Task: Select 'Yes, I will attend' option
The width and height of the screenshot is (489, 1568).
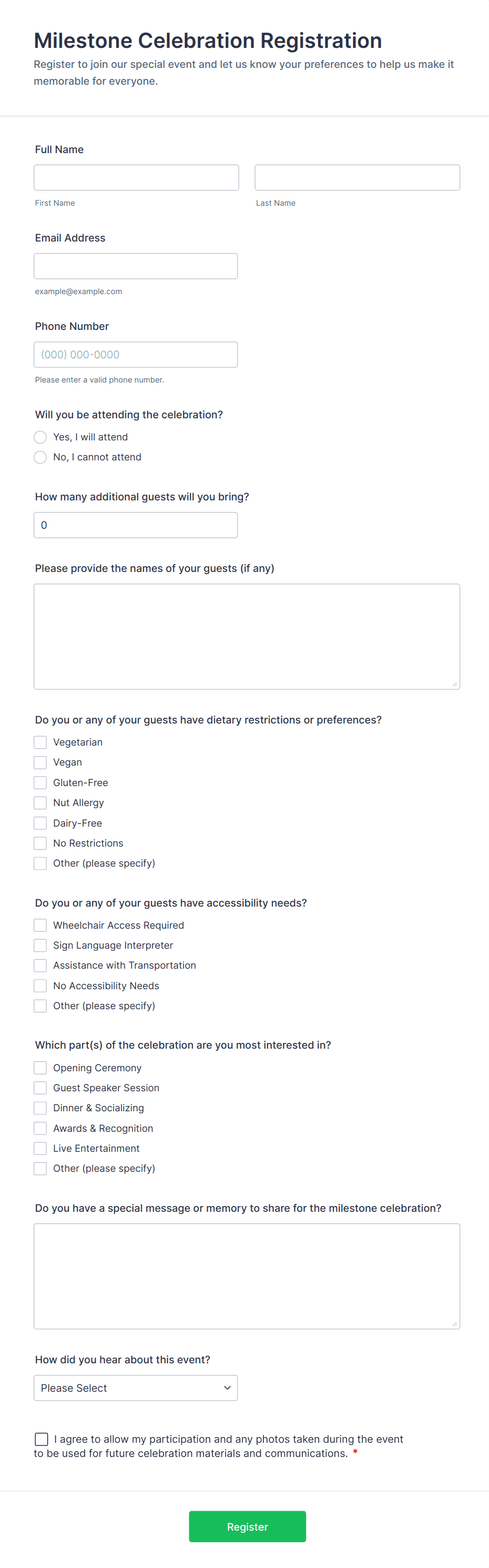Action: (40, 437)
